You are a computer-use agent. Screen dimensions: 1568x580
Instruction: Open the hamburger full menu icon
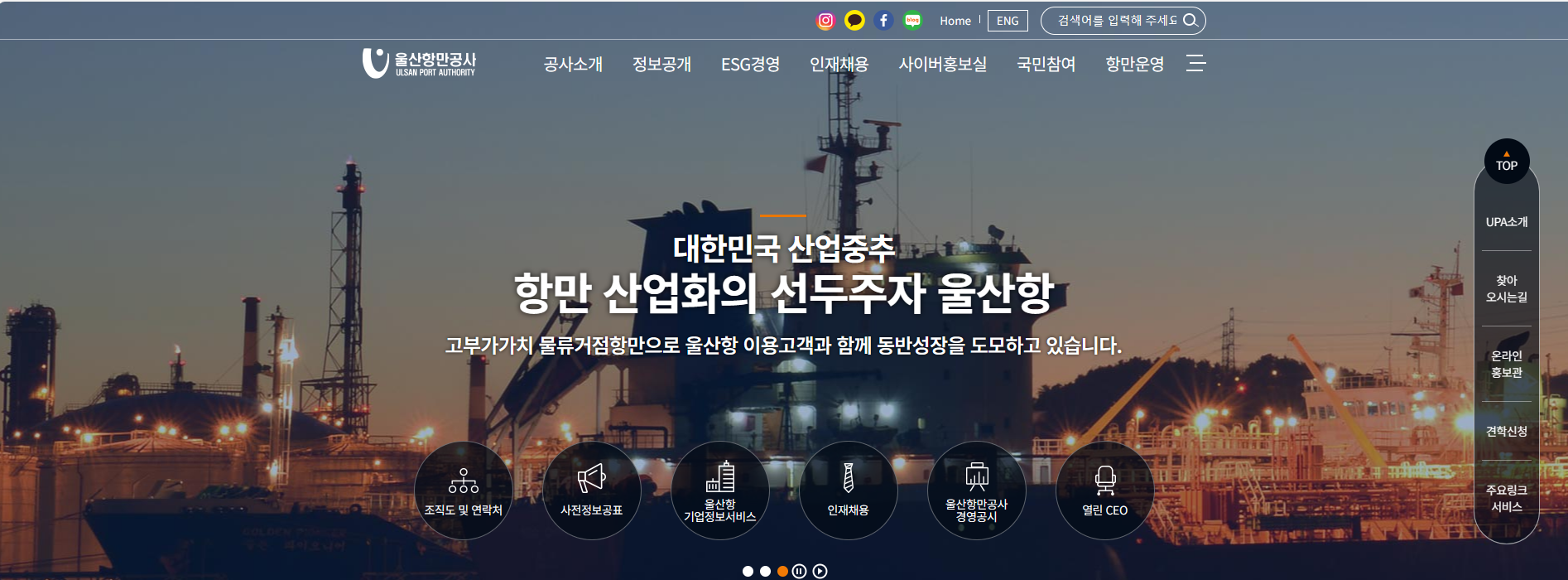1195,64
